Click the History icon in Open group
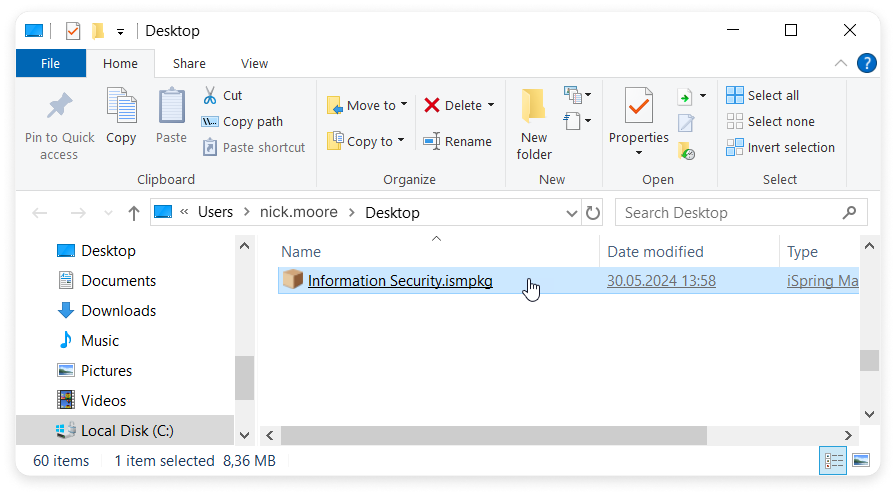Image resolution: width=896 pixels, height=495 pixels. (x=686, y=151)
